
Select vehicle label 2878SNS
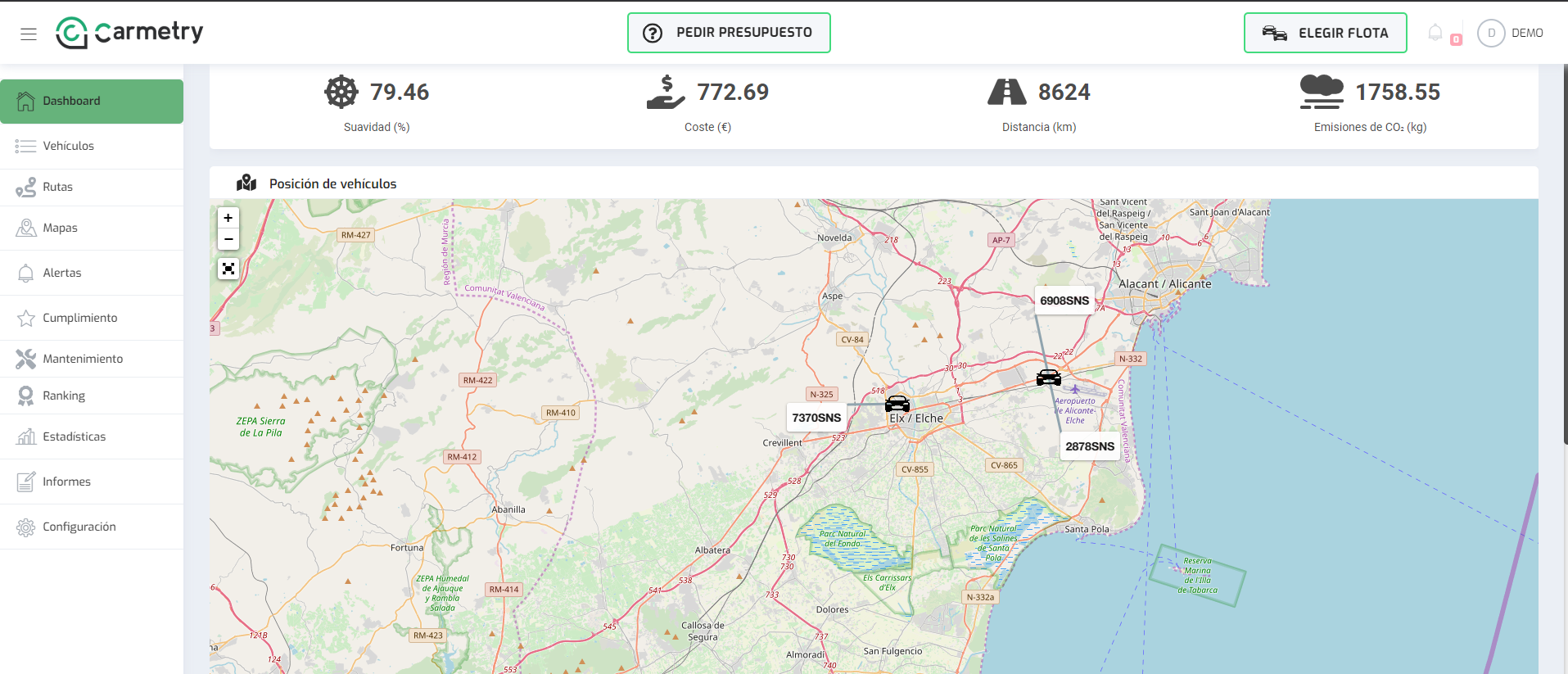pyautogui.click(x=1090, y=446)
